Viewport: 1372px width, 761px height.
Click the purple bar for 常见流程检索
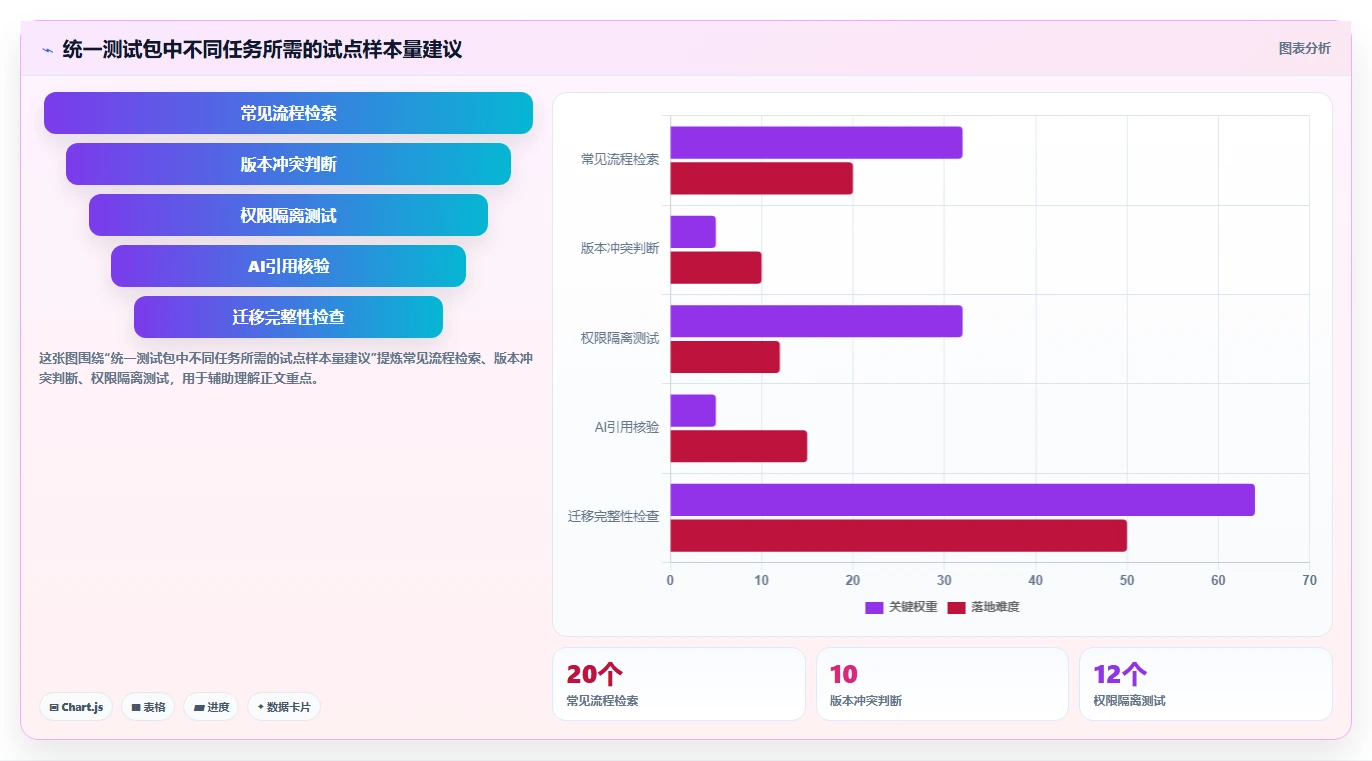[x=816, y=143]
